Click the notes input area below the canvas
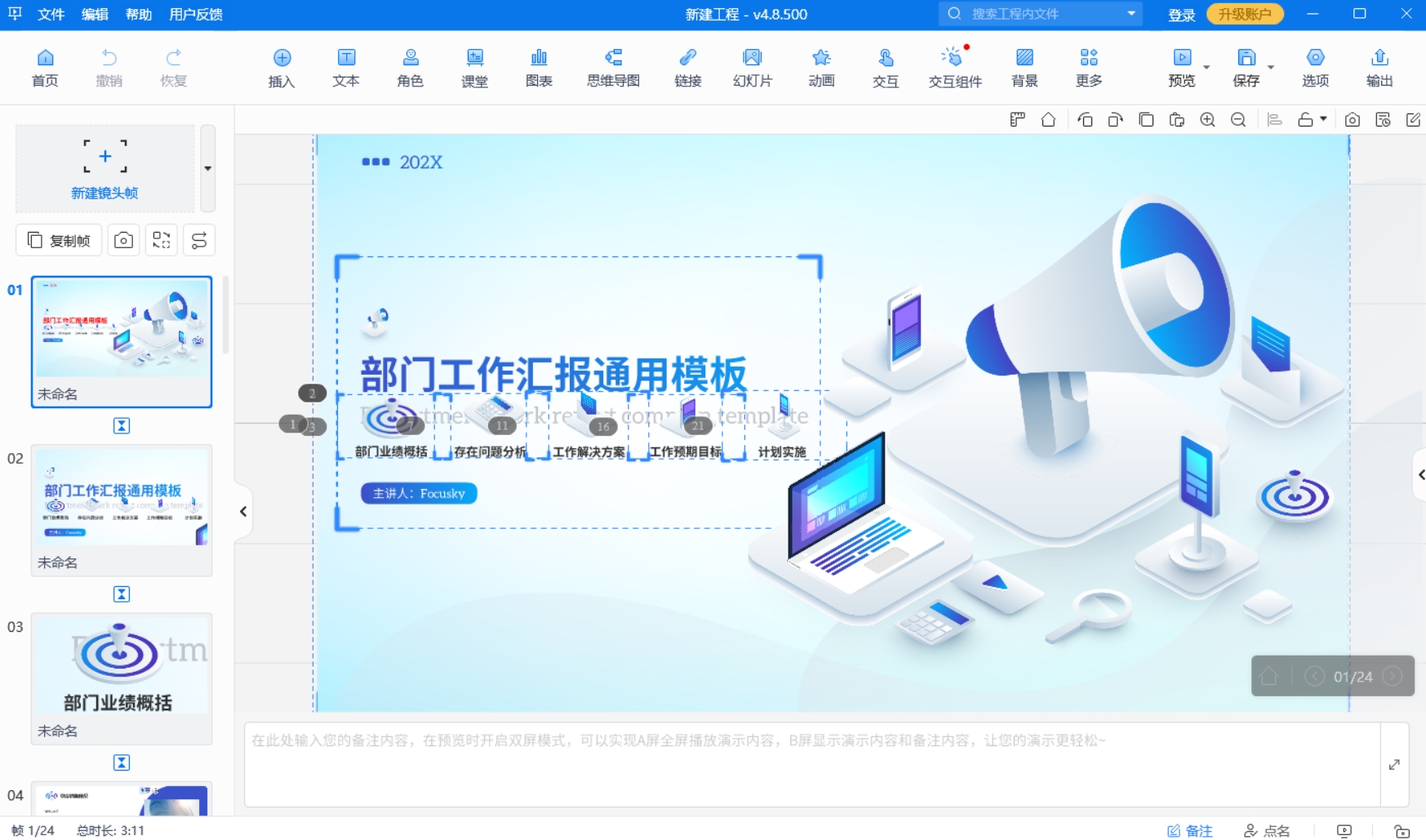 click(x=812, y=764)
